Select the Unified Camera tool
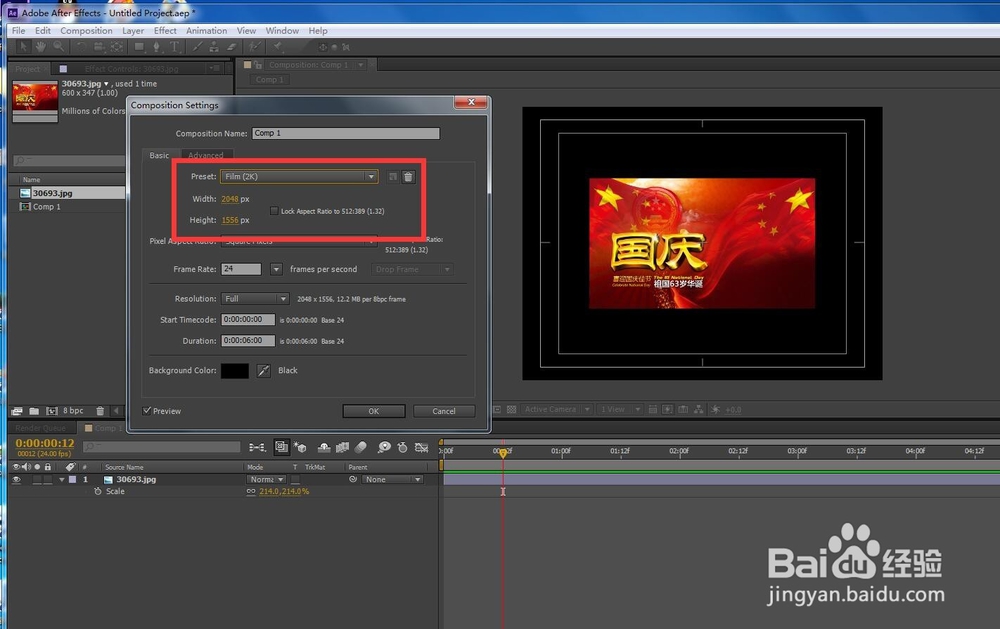1000x629 pixels. click(x=99, y=47)
